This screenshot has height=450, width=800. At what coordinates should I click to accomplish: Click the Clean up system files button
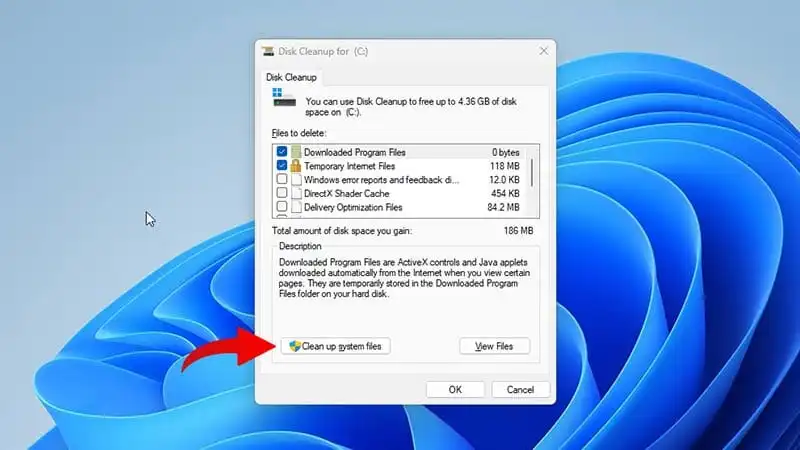335,346
